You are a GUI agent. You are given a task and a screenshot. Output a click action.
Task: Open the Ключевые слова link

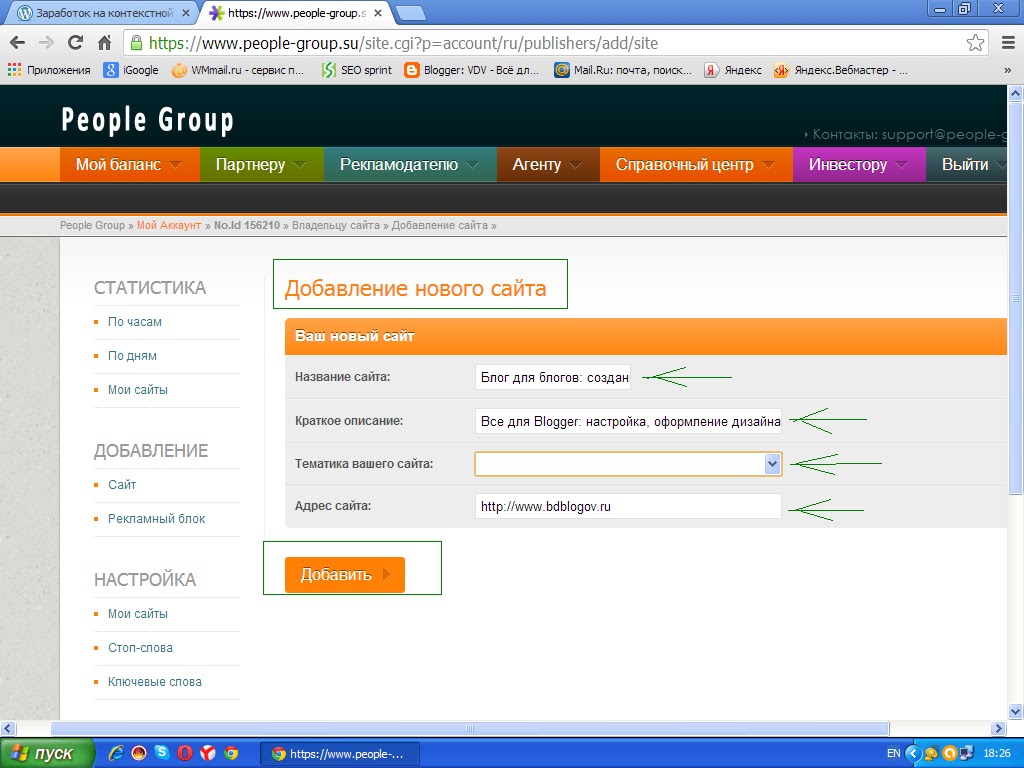click(155, 682)
